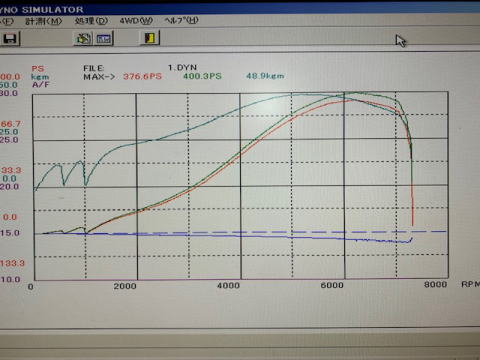Click the purple A/F legend label
This screenshot has width=480, height=360.
tap(40, 84)
